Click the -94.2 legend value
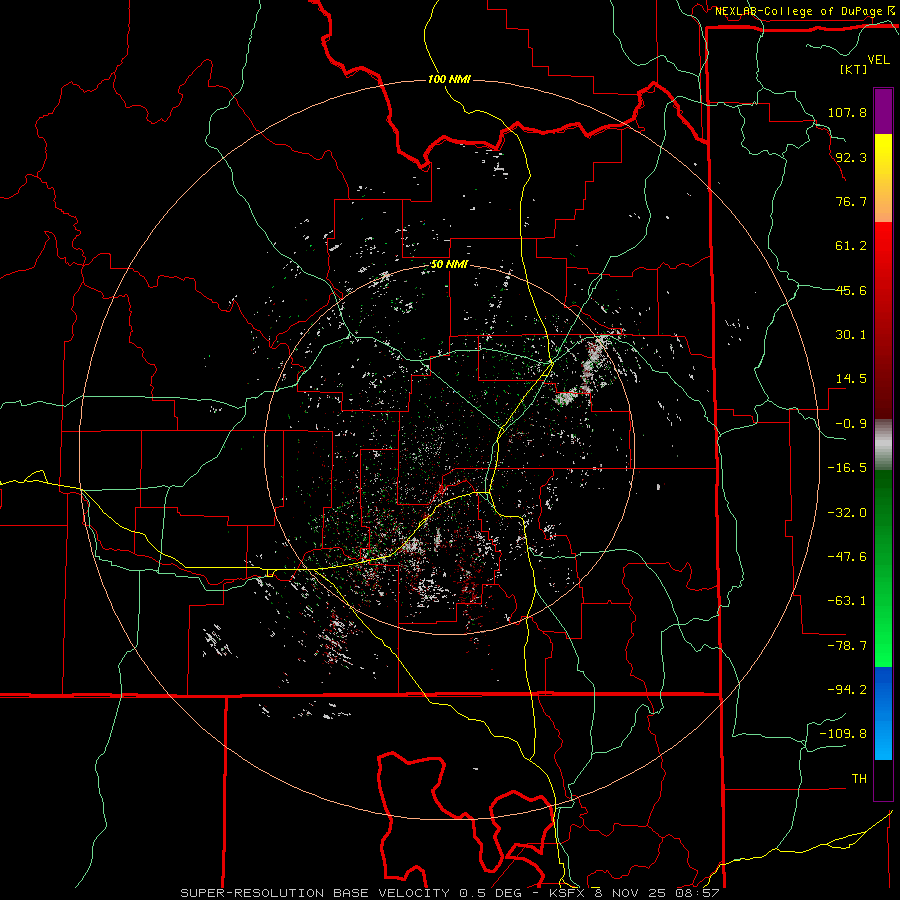The height and width of the screenshot is (900, 900). pos(847,690)
